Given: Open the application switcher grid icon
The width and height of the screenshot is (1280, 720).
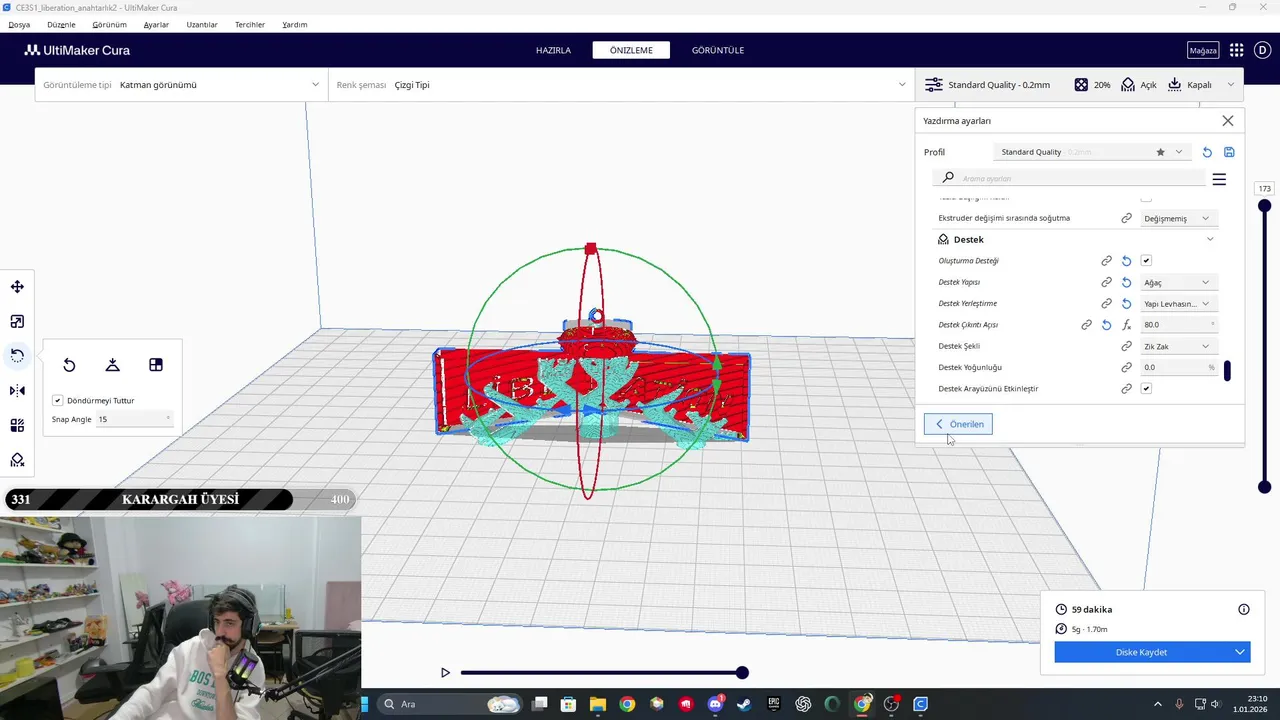Looking at the screenshot, I should click(x=1236, y=50).
